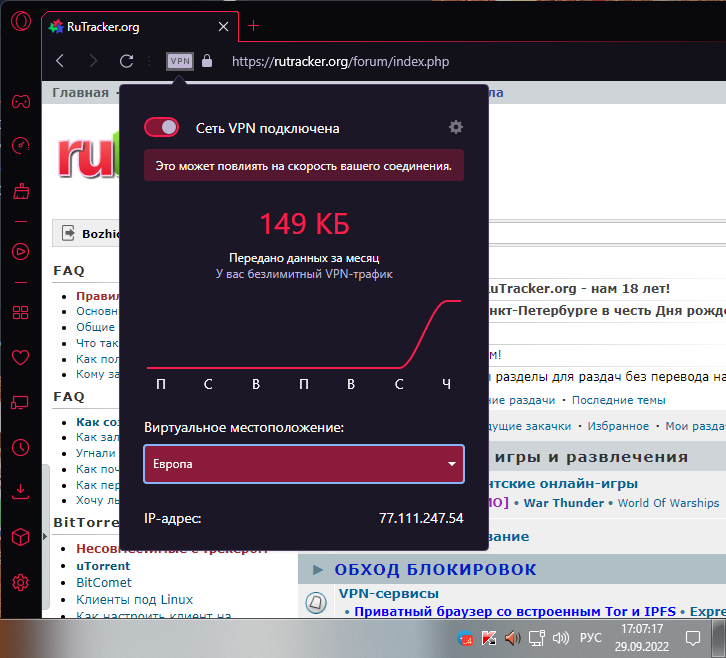Viewport: 726px width, 658px height.
Task: Go forward to next page
Action: click(x=93, y=61)
